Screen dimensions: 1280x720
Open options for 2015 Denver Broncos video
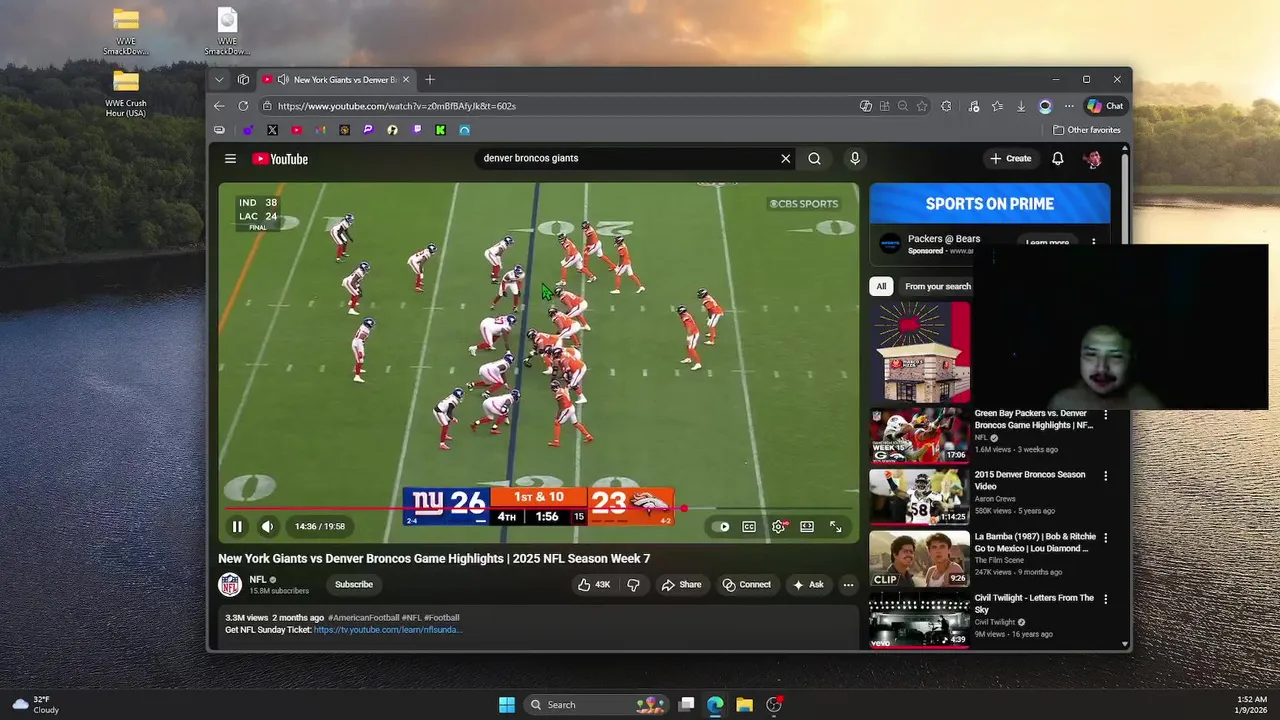click(x=1106, y=476)
